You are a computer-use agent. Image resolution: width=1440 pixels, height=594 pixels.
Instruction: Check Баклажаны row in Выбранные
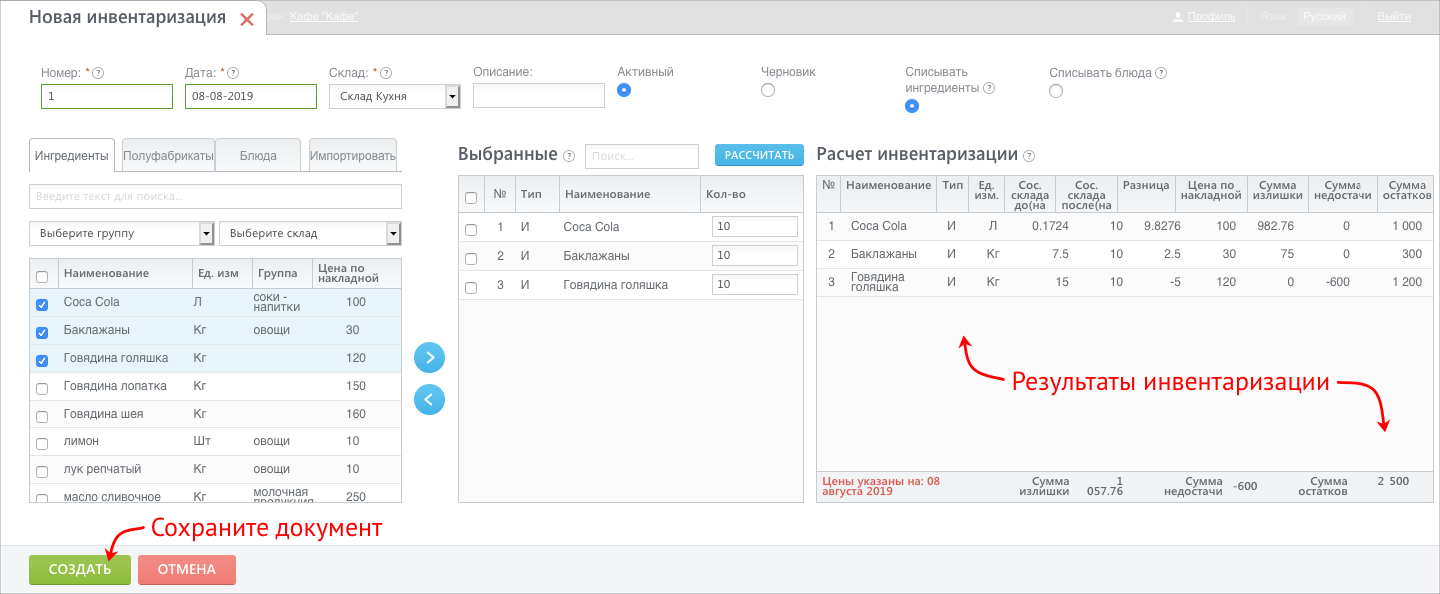471,259
